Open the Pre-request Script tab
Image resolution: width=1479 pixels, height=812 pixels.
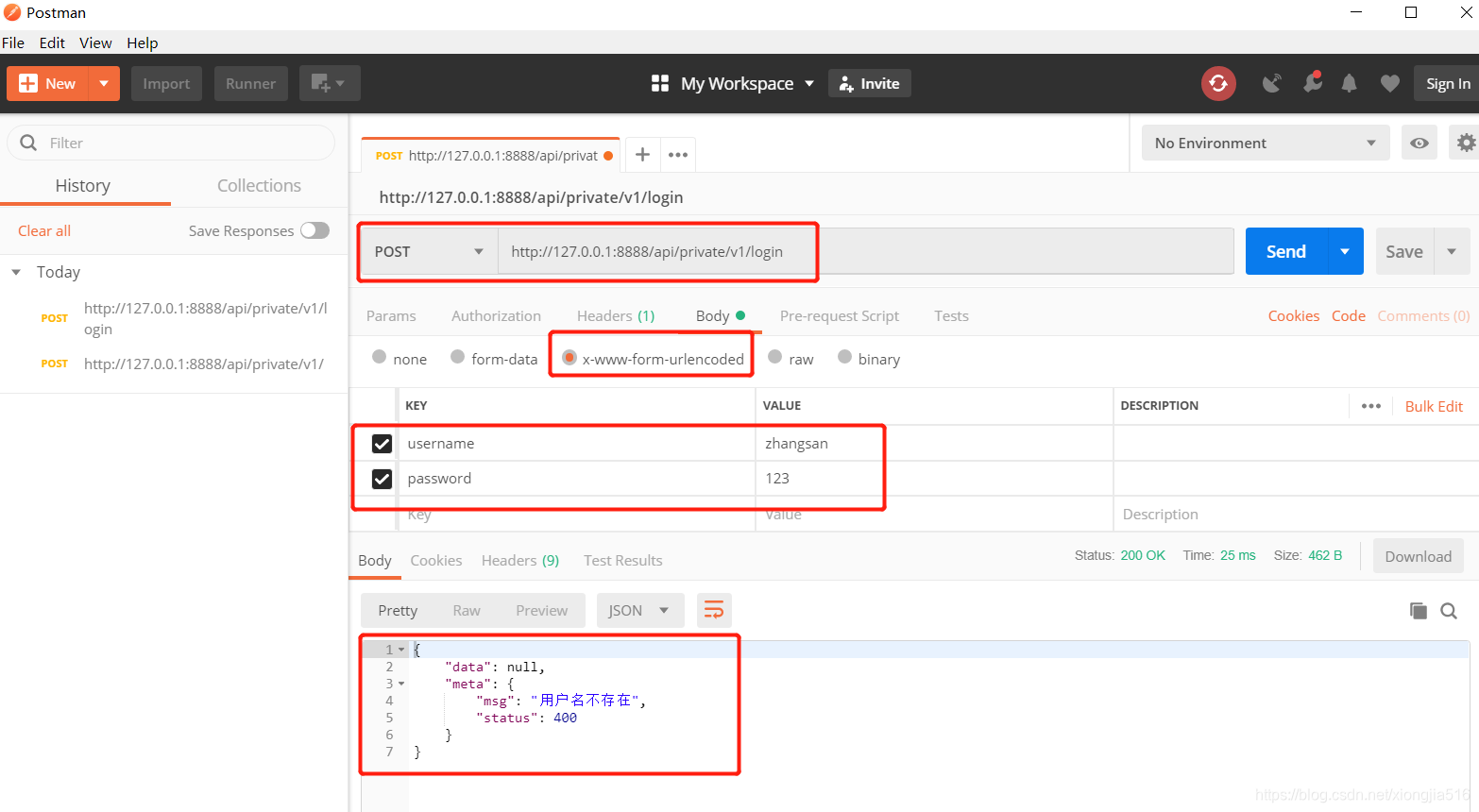pos(839,315)
